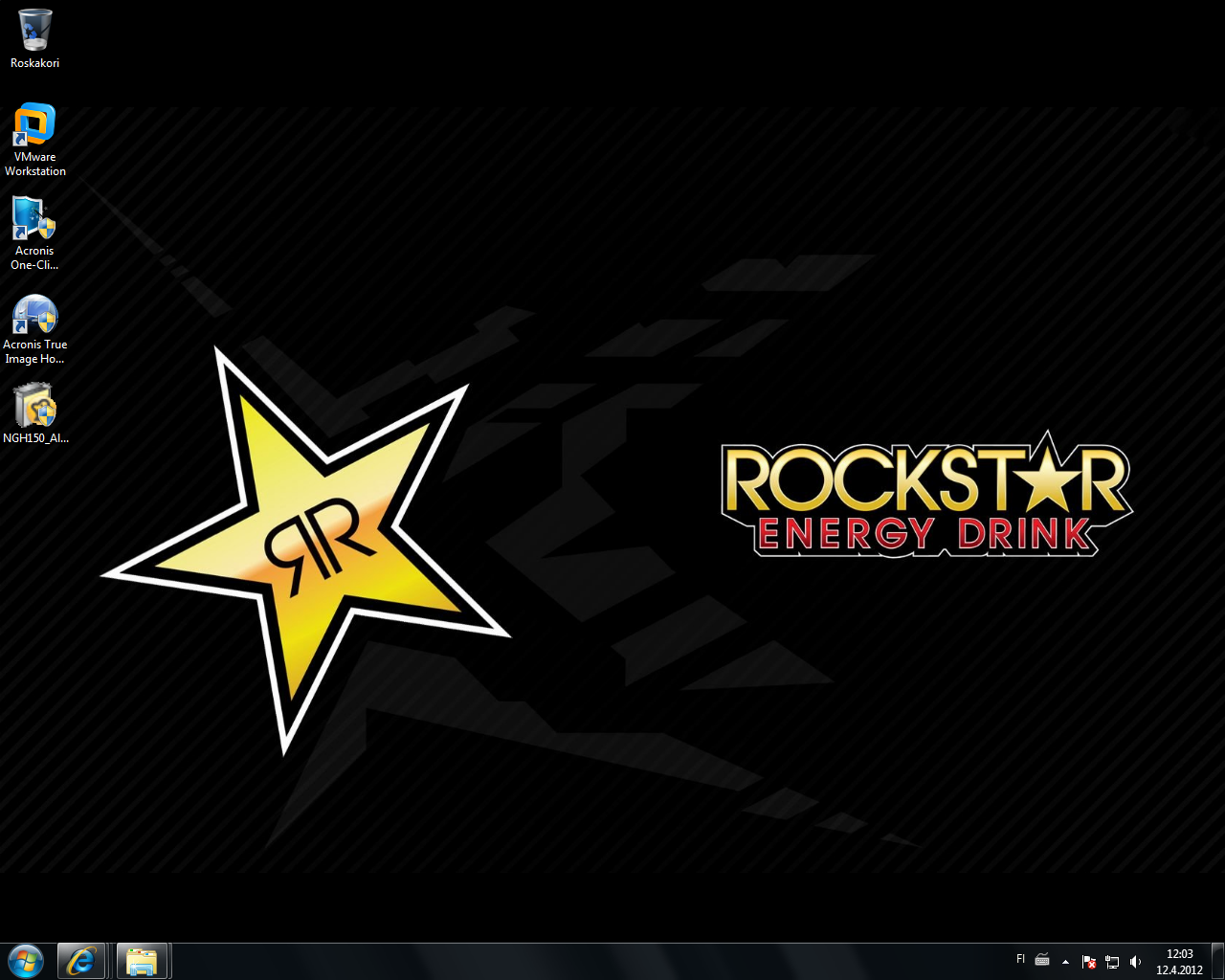
Task: Open the network status tray icon
Action: click(1112, 962)
